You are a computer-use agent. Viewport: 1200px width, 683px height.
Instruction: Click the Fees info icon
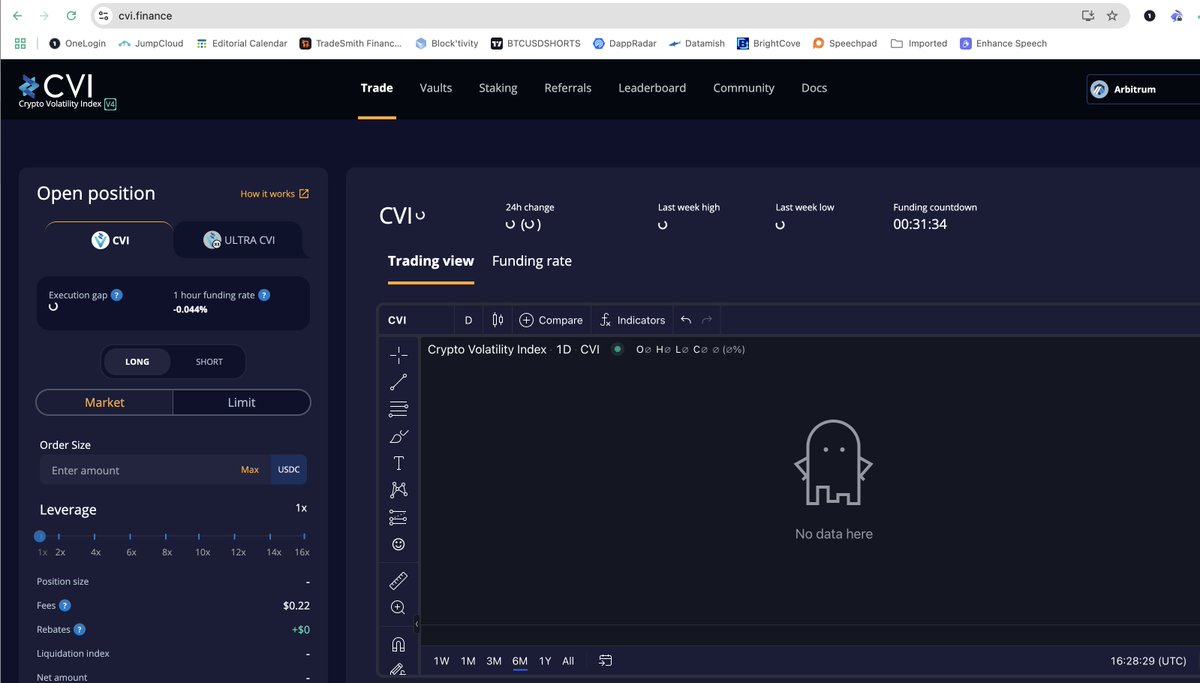coord(65,606)
